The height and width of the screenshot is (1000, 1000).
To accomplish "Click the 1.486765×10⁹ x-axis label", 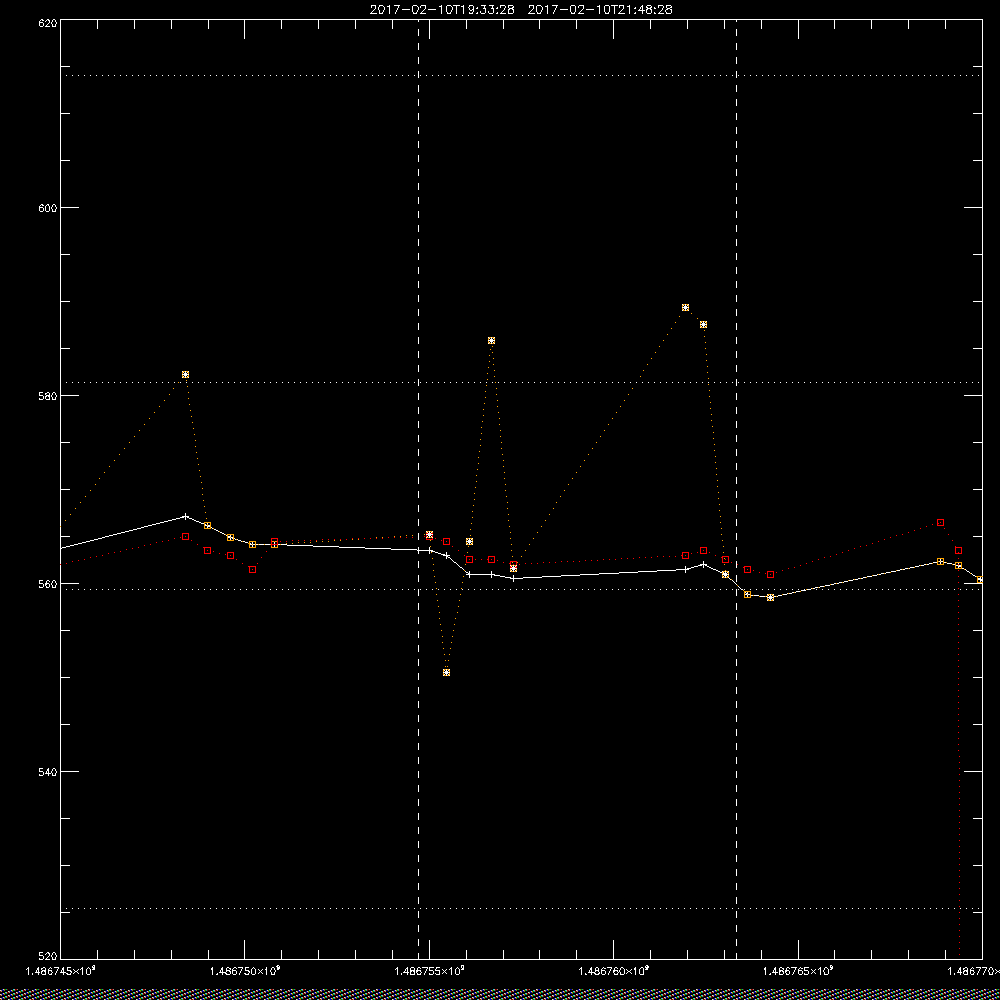I will point(798,971).
